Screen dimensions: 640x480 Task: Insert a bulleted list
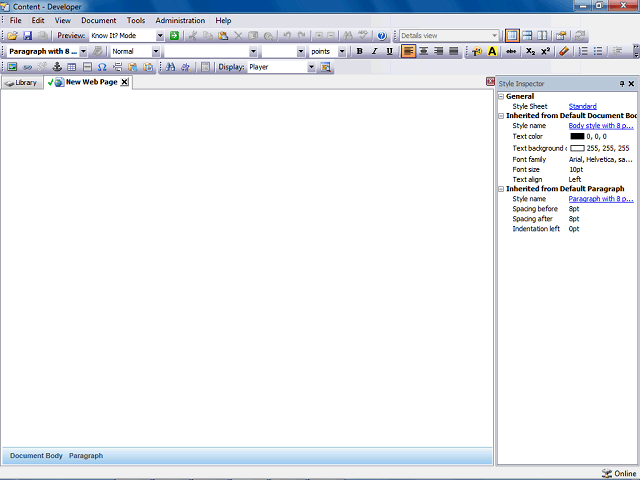(x=598, y=51)
